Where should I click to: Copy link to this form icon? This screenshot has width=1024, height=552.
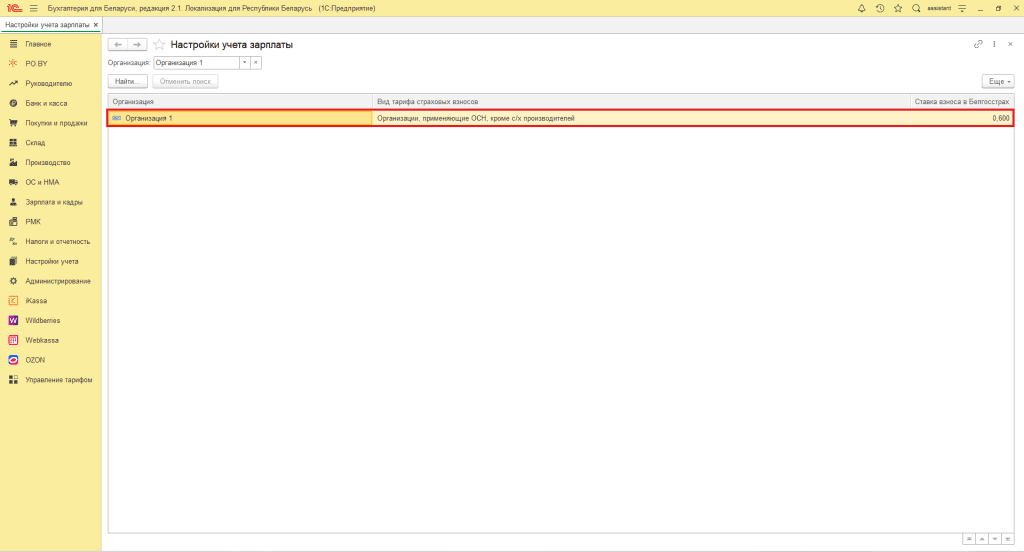coord(978,44)
